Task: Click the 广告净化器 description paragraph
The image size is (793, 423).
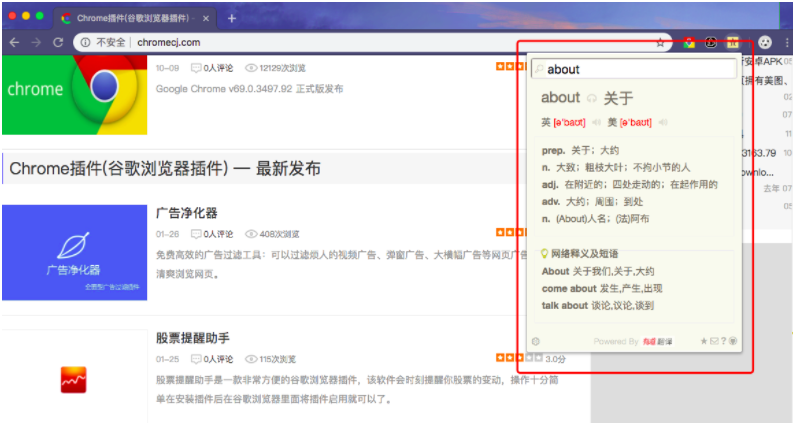Action: click(341, 265)
